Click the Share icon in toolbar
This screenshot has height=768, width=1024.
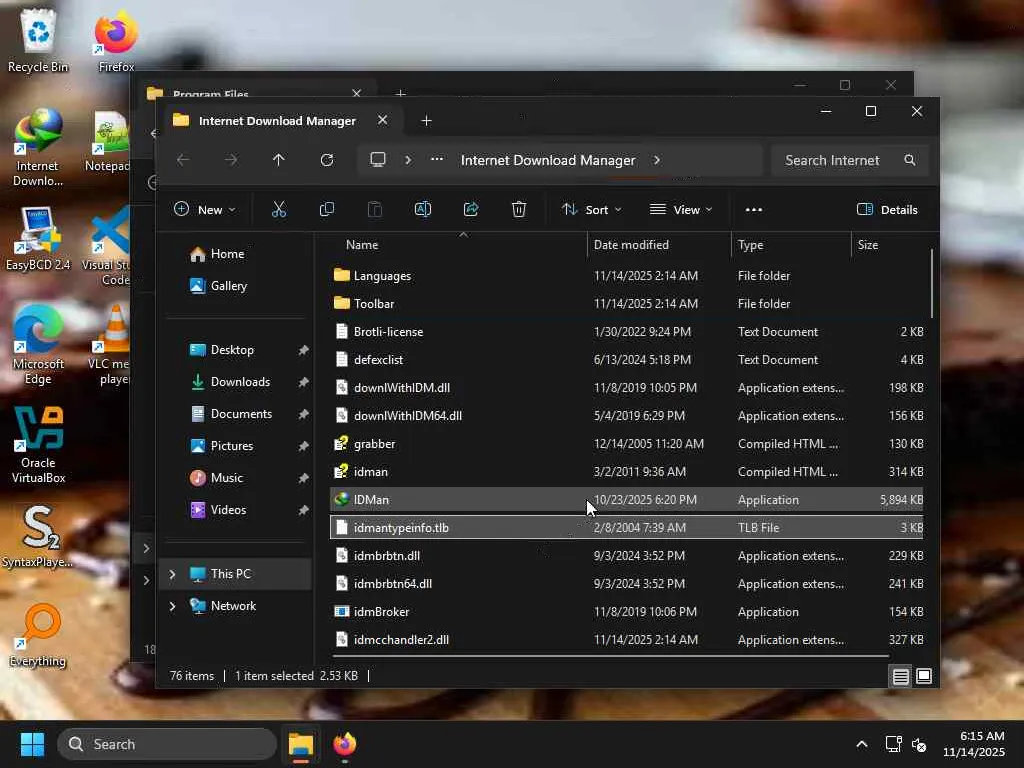(x=471, y=210)
